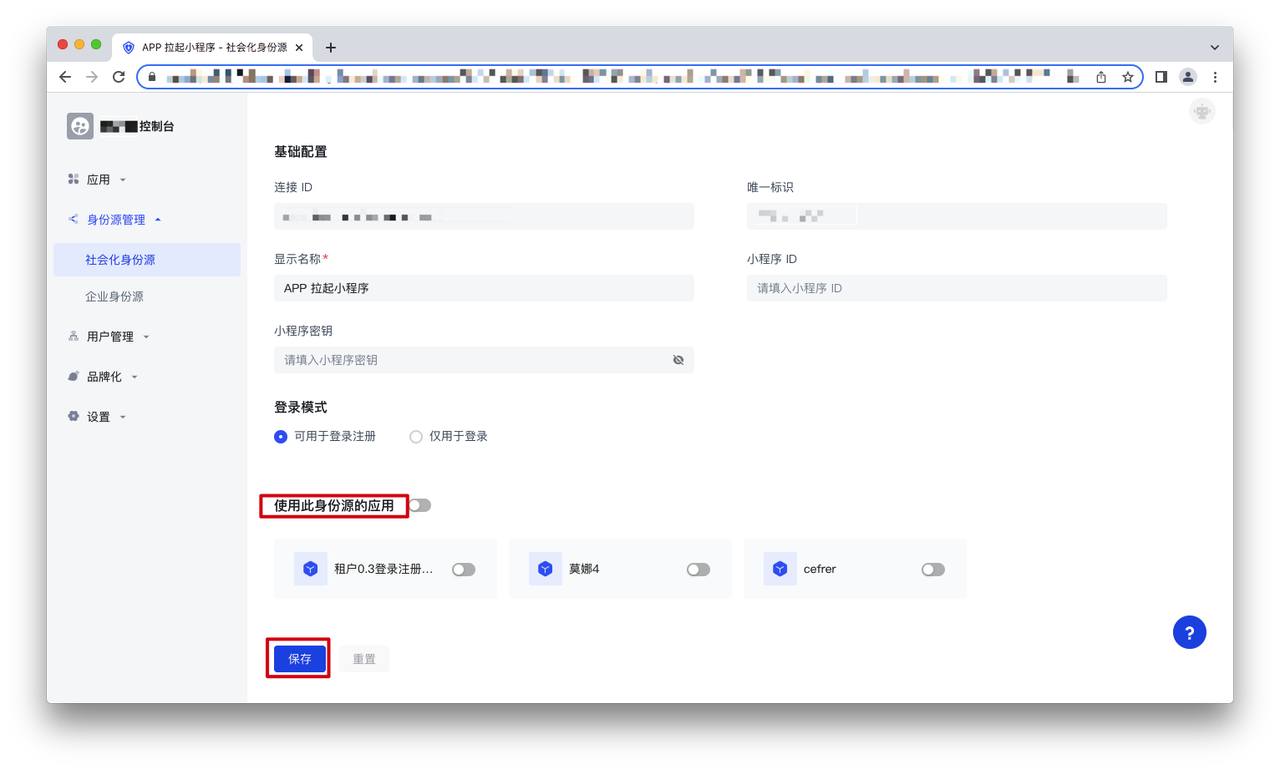Enable the cefrer application toggle

(932, 569)
